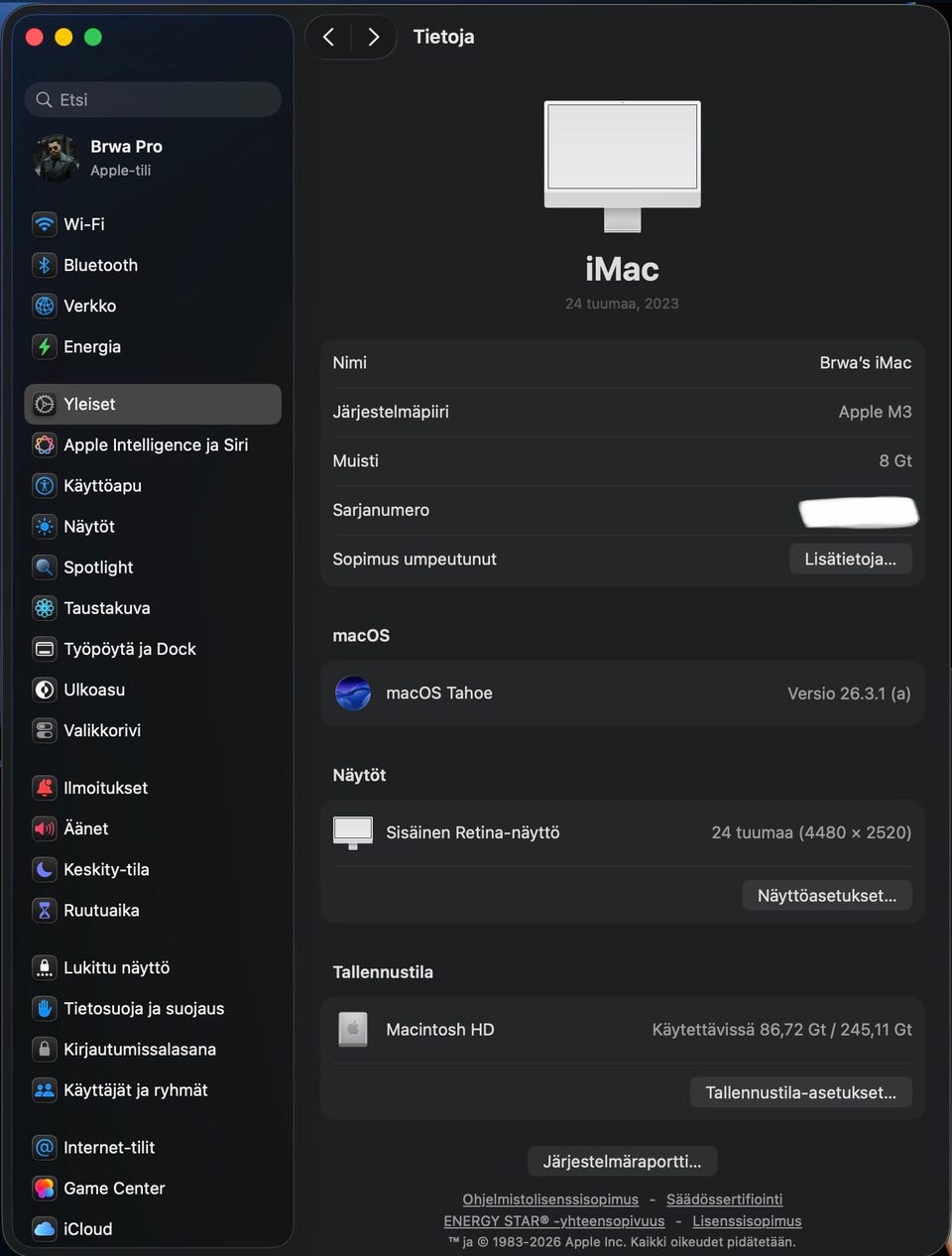
Task: Click the 8 Gt memory value
Action: pos(894,460)
